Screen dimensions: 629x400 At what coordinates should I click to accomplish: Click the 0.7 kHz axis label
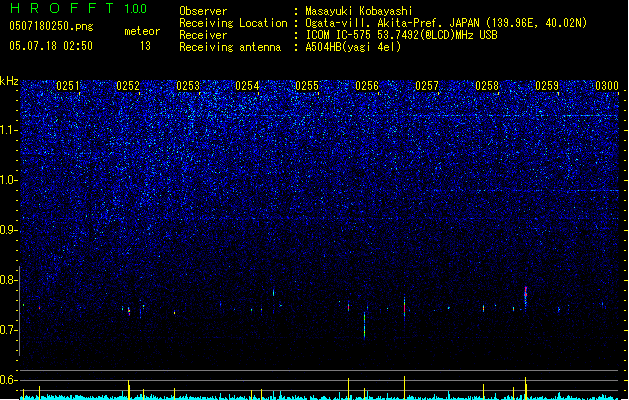(x=8, y=330)
